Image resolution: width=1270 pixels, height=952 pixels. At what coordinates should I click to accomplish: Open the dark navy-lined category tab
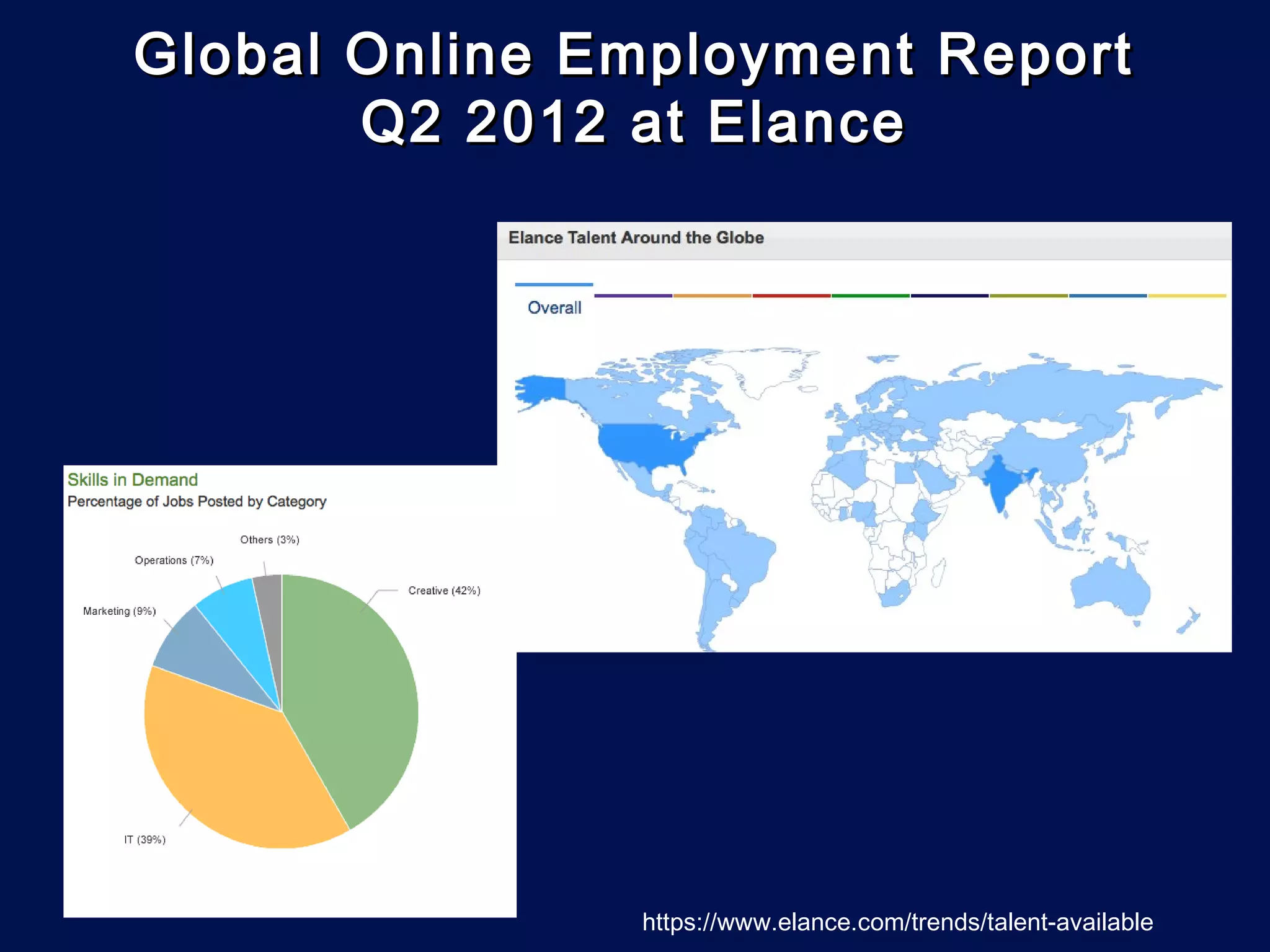coord(949,296)
